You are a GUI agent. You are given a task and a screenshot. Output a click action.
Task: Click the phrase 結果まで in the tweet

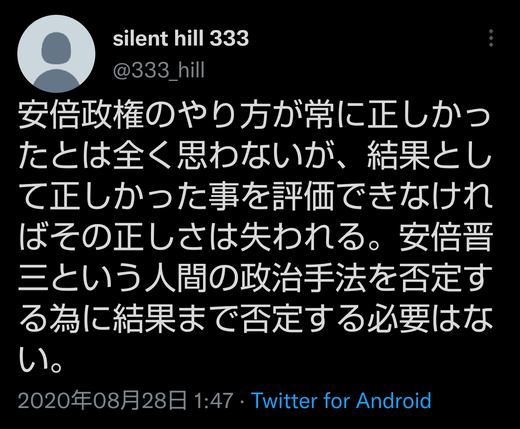(176, 316)
